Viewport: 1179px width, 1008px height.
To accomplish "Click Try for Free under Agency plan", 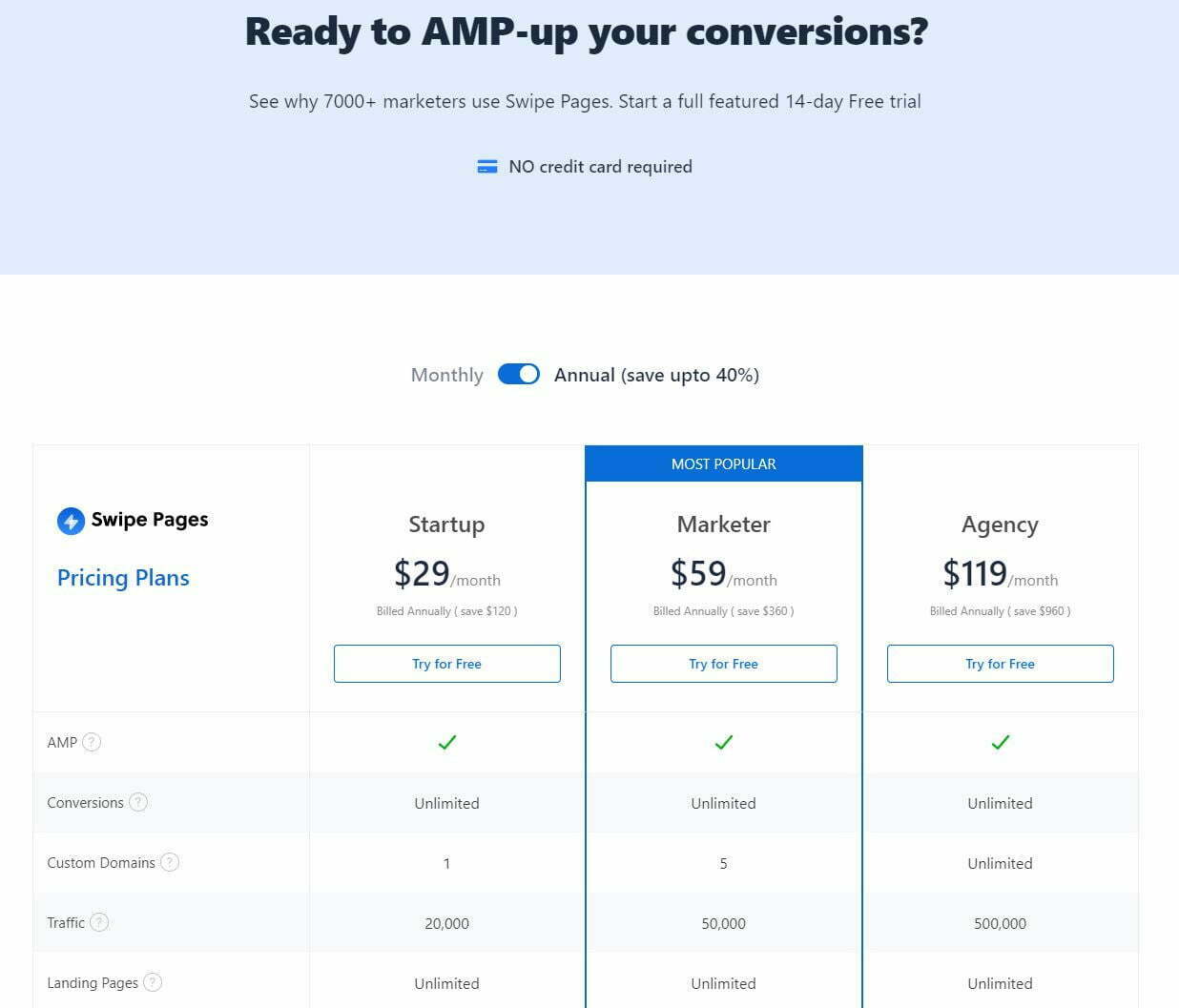I will (1000, 663).
